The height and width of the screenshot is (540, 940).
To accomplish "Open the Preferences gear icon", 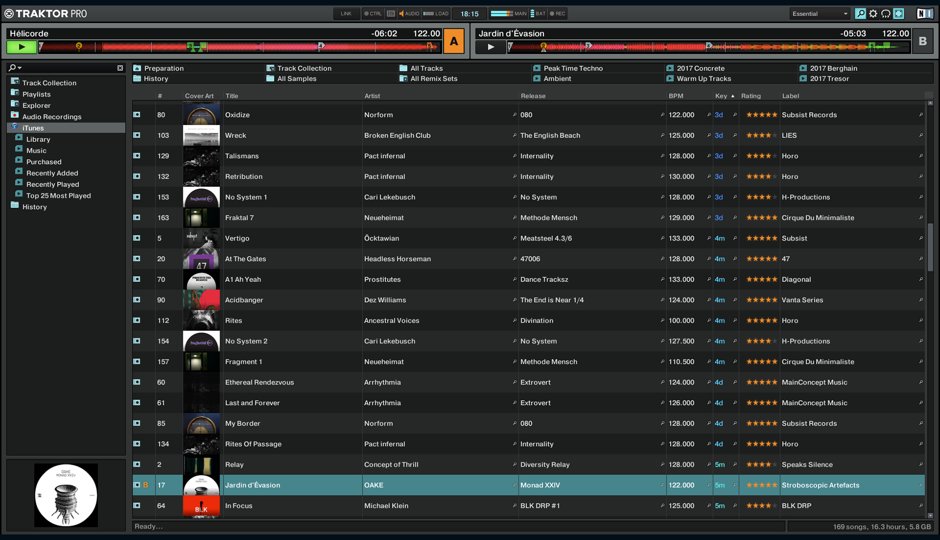I will click(x=873, y=14).
